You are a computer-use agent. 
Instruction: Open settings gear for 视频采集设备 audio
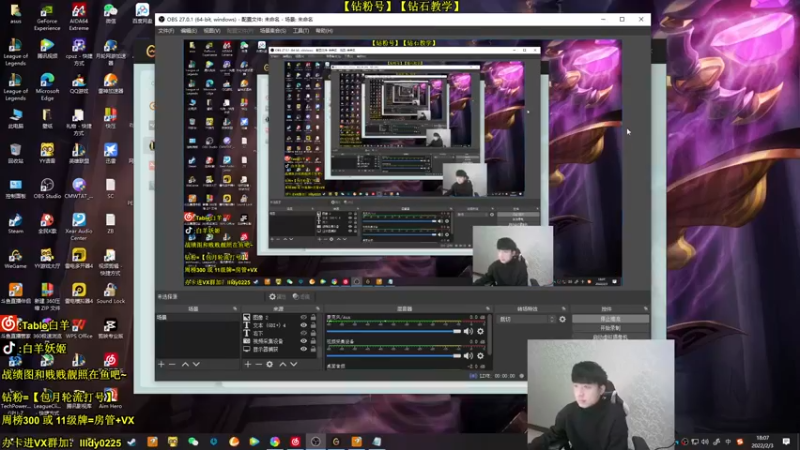[480, 356]
